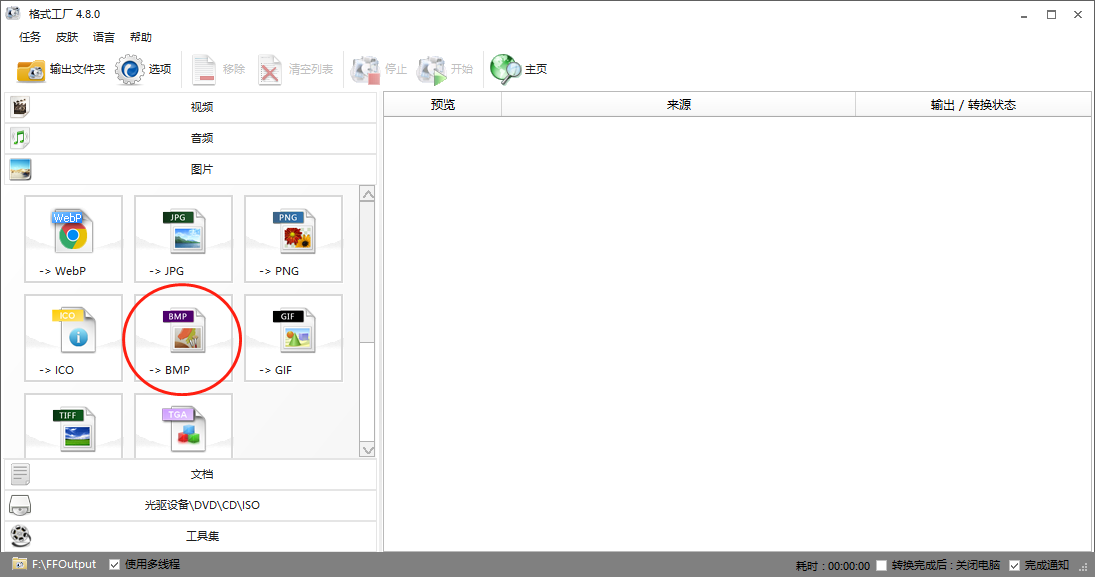This screenshot has width=1095, height=577.
Task: Open the 帮助 help menu
Action: [141, 37]
